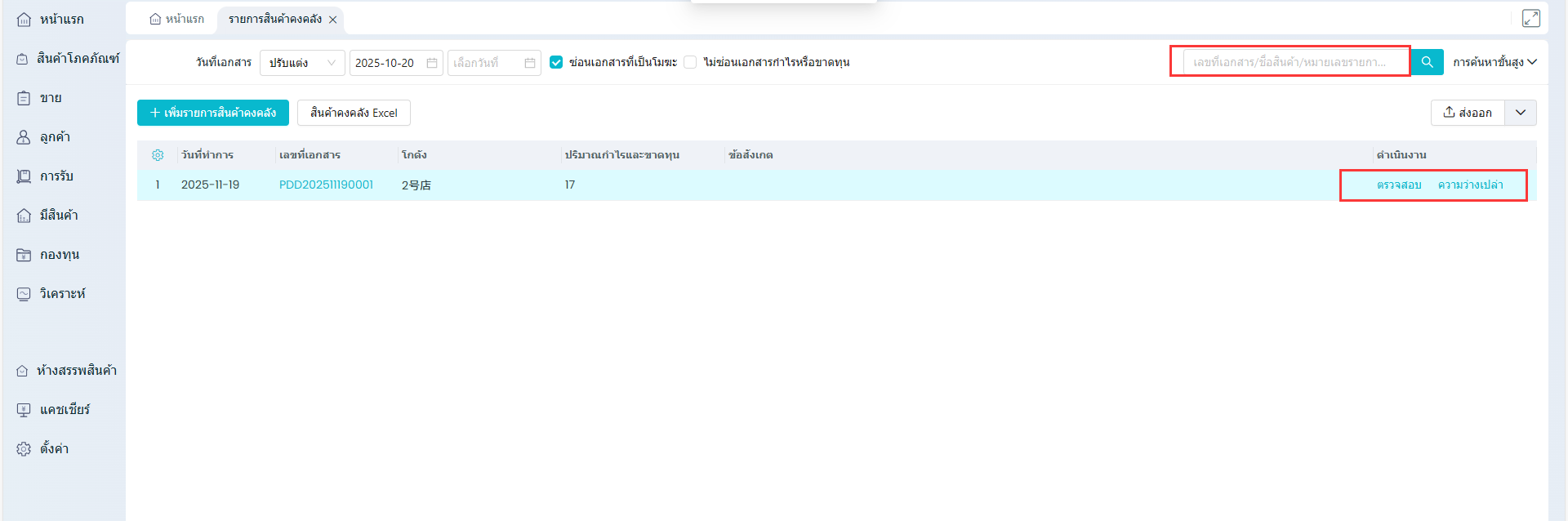The height and width of the screenshot is (521, 1568).
Task: Expand การค้นหาขั้นสูง advanced search
Action: 1494,62
